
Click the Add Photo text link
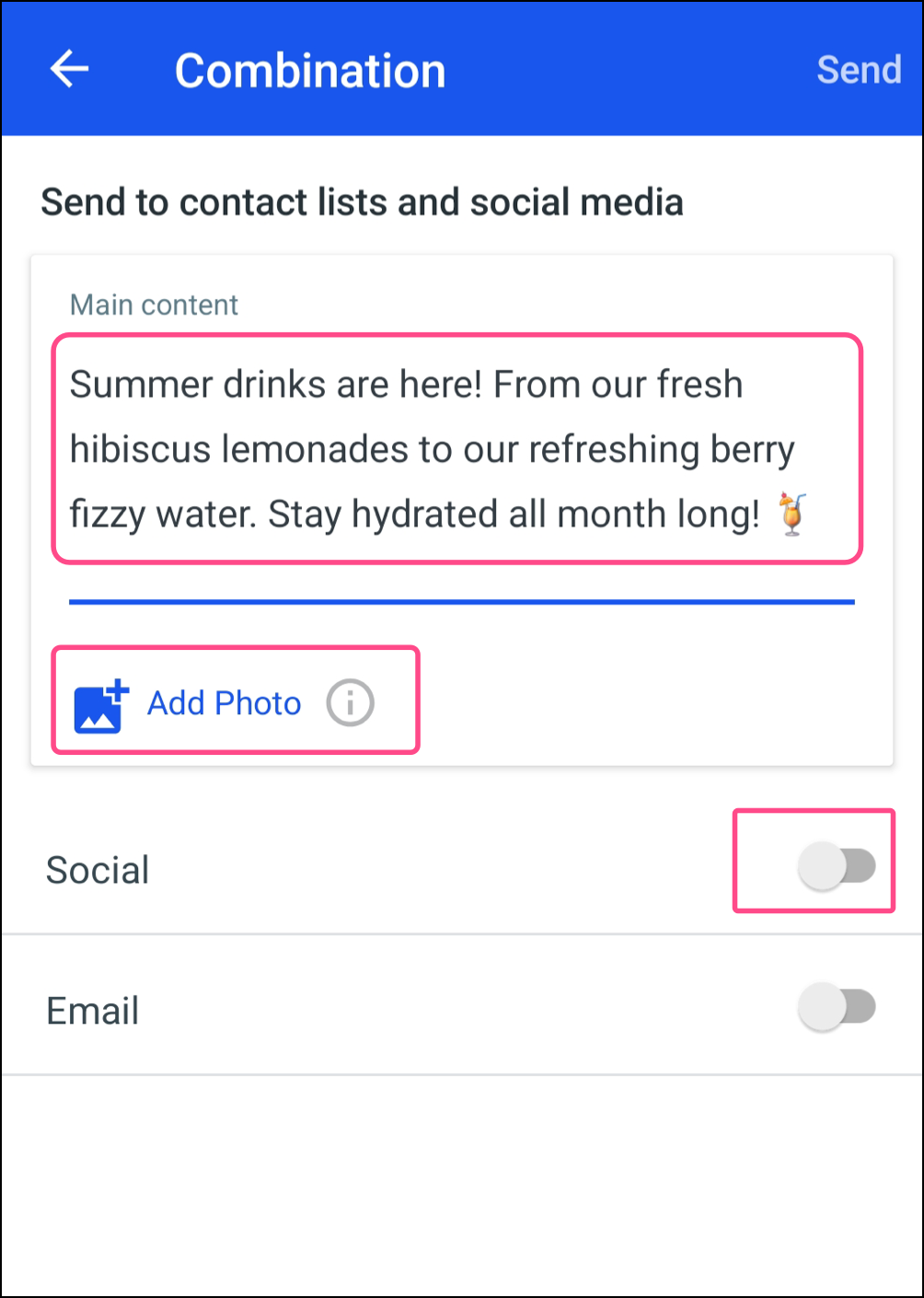(225, 703)
